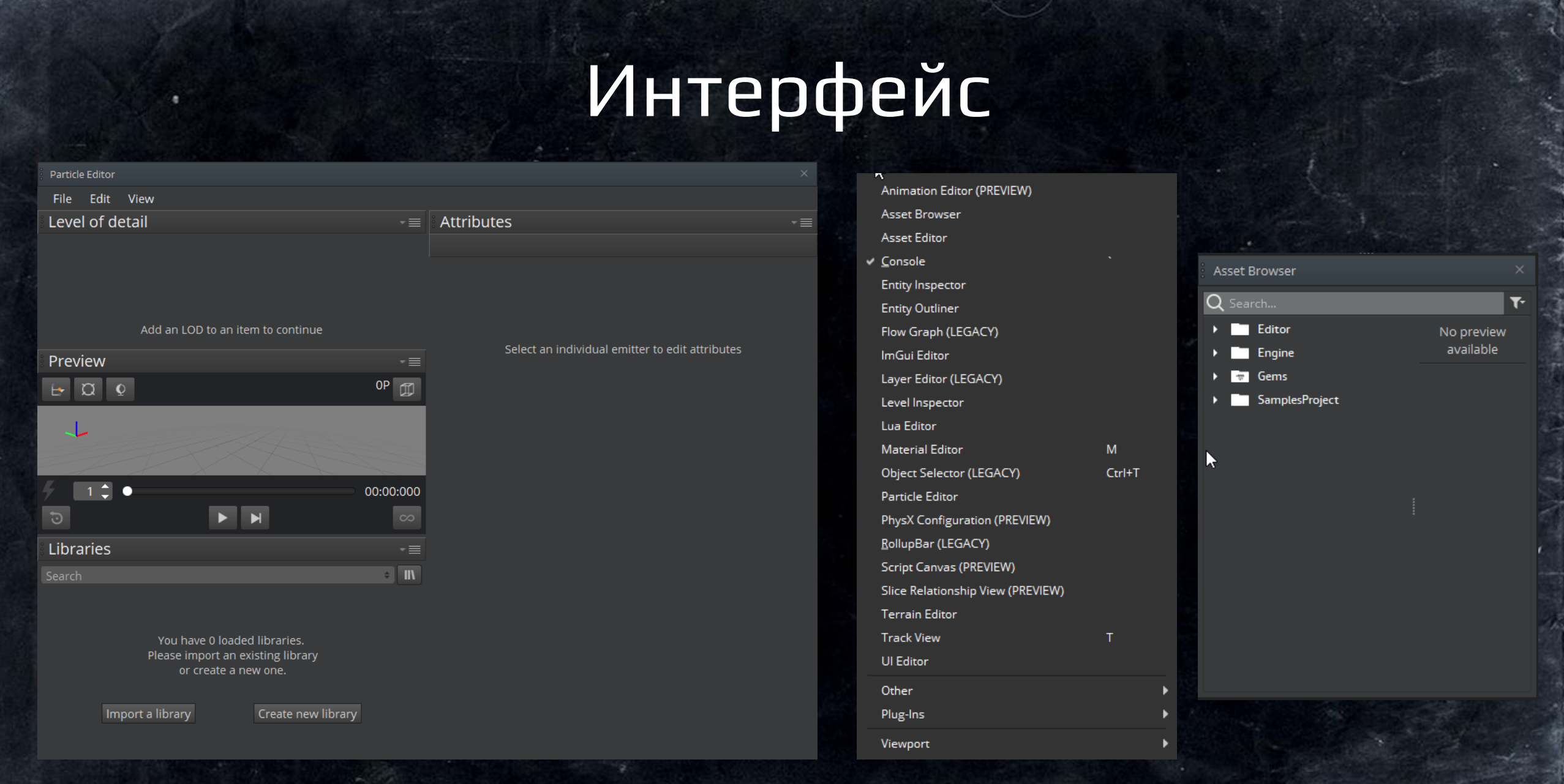Toggle loop playback with the infinity button
This screenshot has height=784, width=1564.
(x=407, y=517)
